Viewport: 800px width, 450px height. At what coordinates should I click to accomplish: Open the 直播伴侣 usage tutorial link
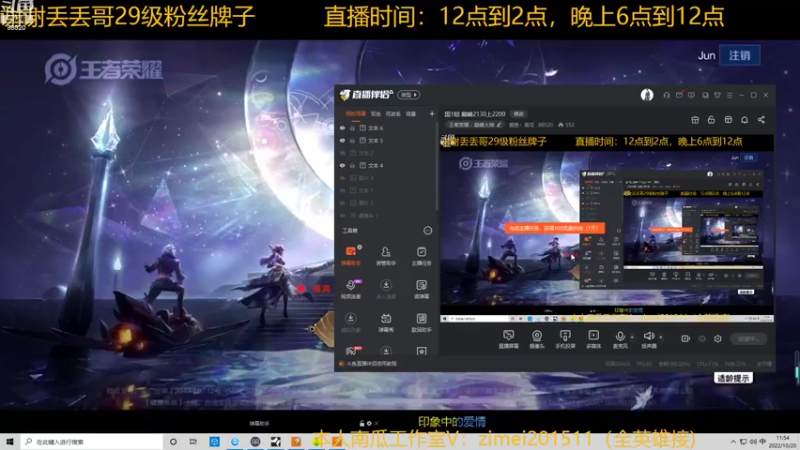click(371, 364)
